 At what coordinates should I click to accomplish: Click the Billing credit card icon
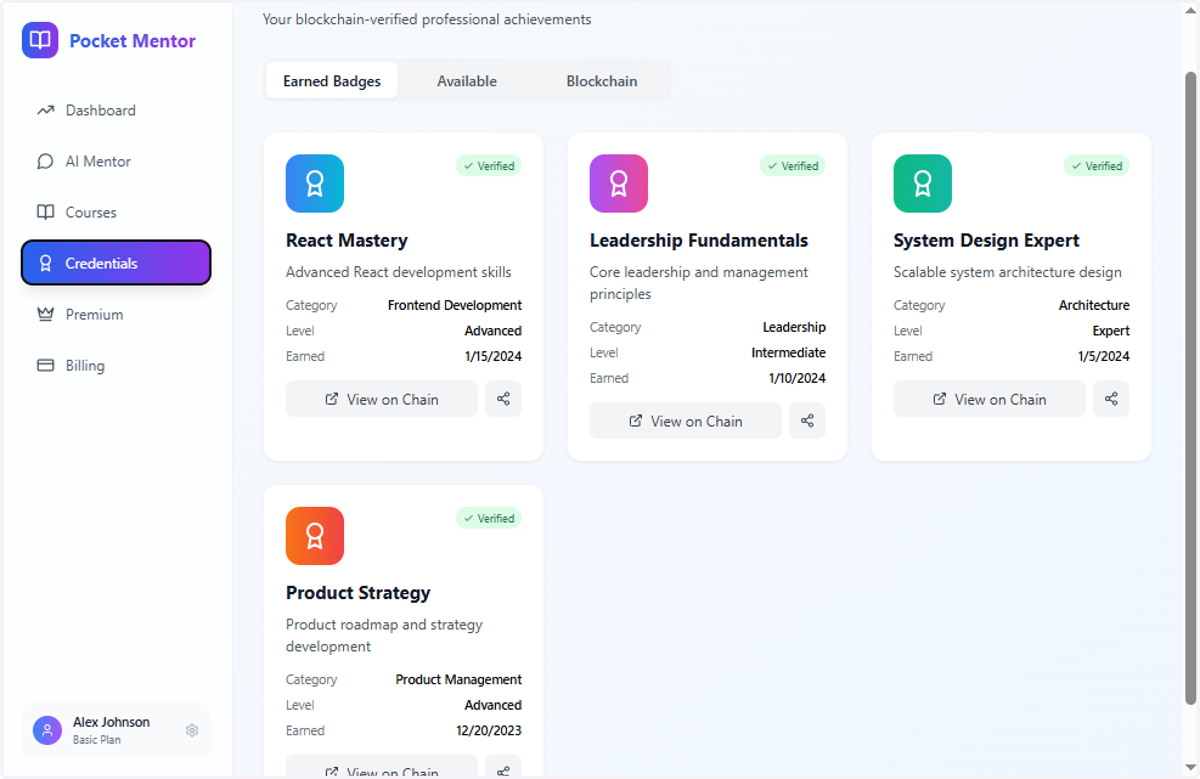click(45, 365)
